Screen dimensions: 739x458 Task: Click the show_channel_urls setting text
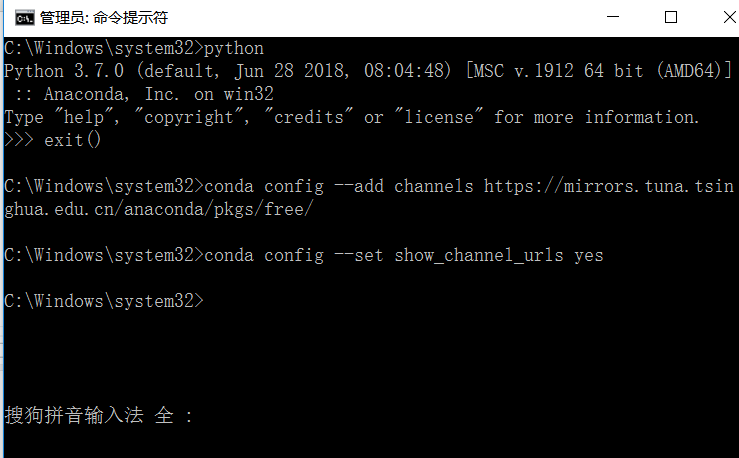click(x=479, y=255)
